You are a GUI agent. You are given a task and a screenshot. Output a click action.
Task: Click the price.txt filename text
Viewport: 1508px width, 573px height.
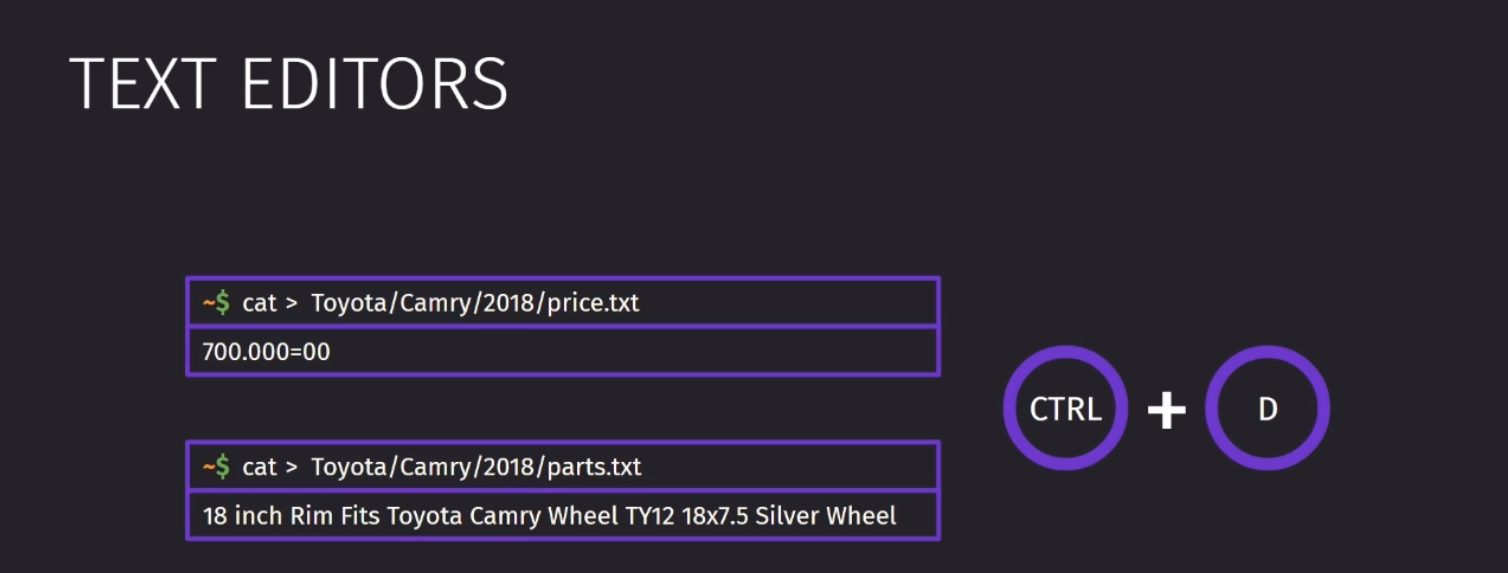(x=594, y=303)
